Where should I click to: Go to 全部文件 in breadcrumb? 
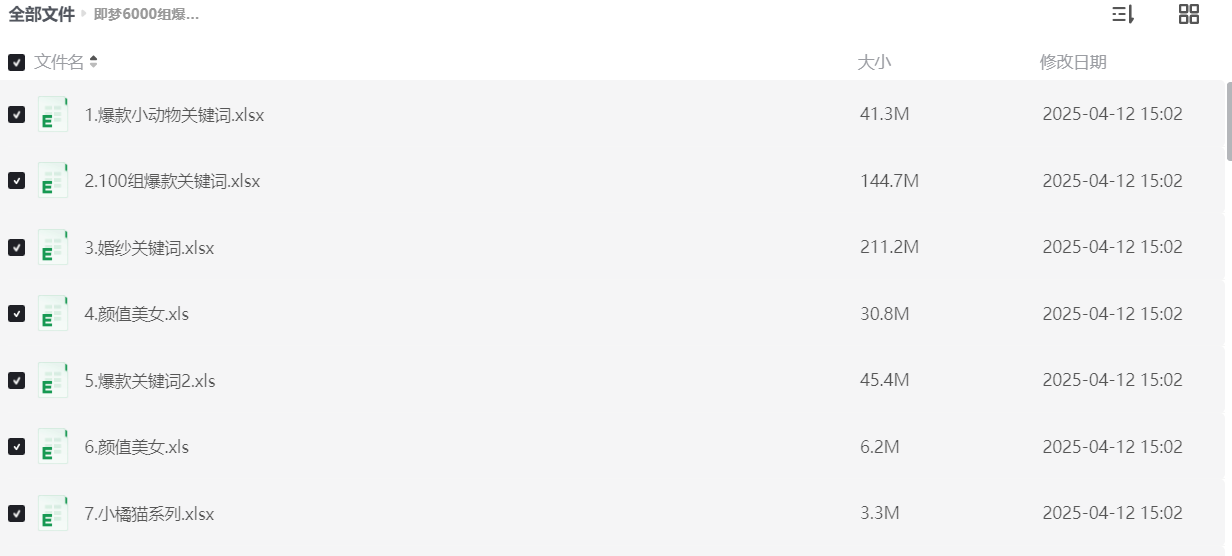click(41, 14)
